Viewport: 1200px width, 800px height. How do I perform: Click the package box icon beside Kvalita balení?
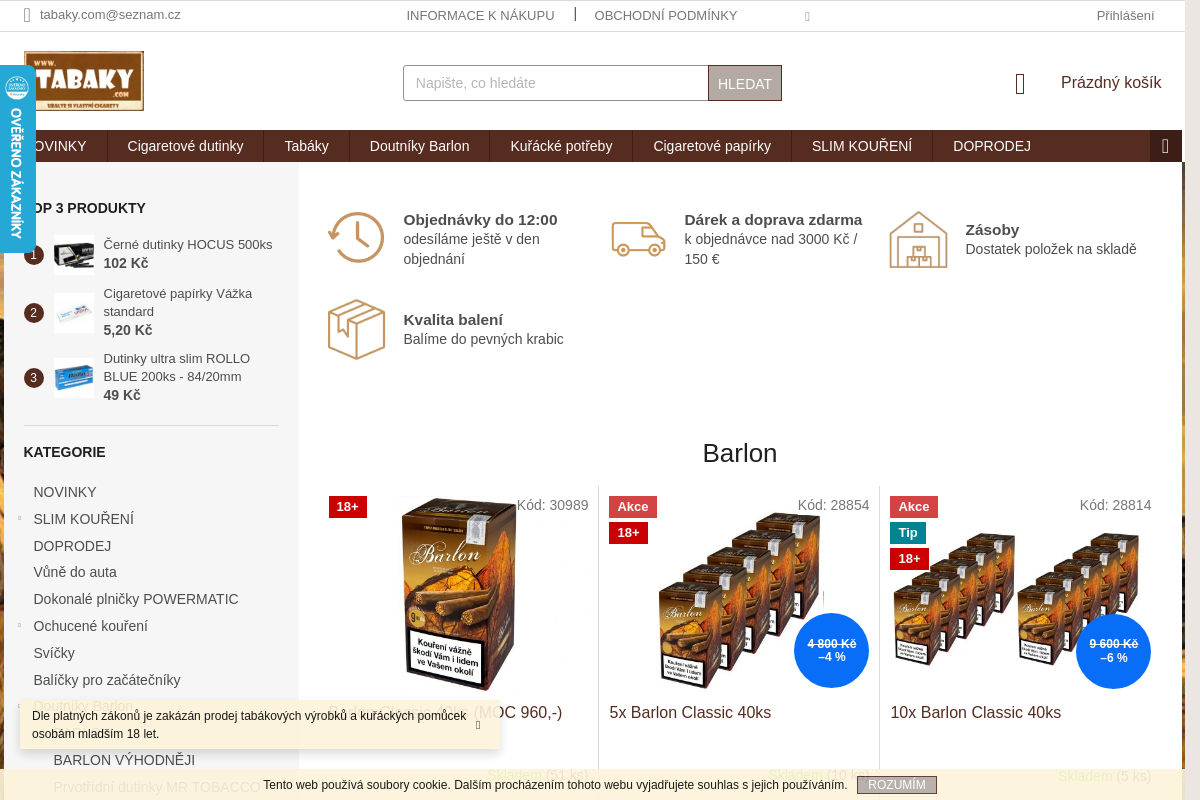pos(356,330)
